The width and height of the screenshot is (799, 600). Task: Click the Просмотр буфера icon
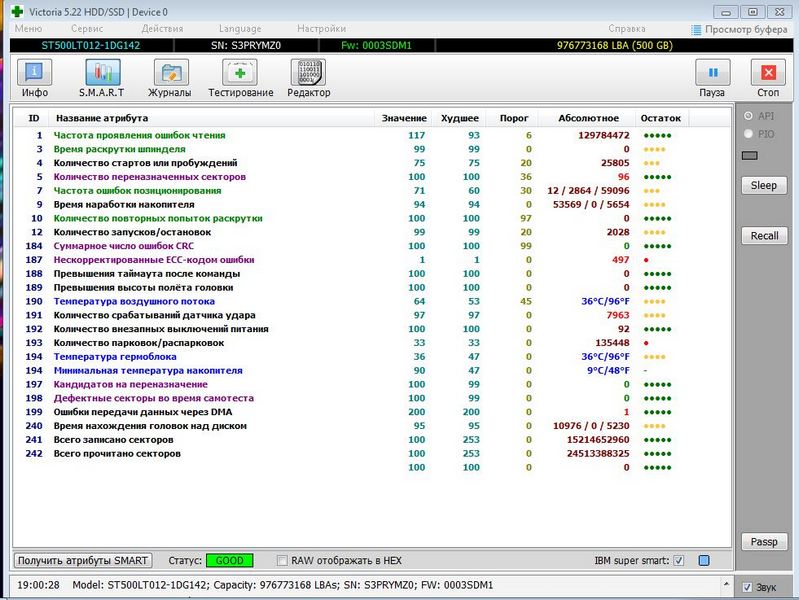695,29
